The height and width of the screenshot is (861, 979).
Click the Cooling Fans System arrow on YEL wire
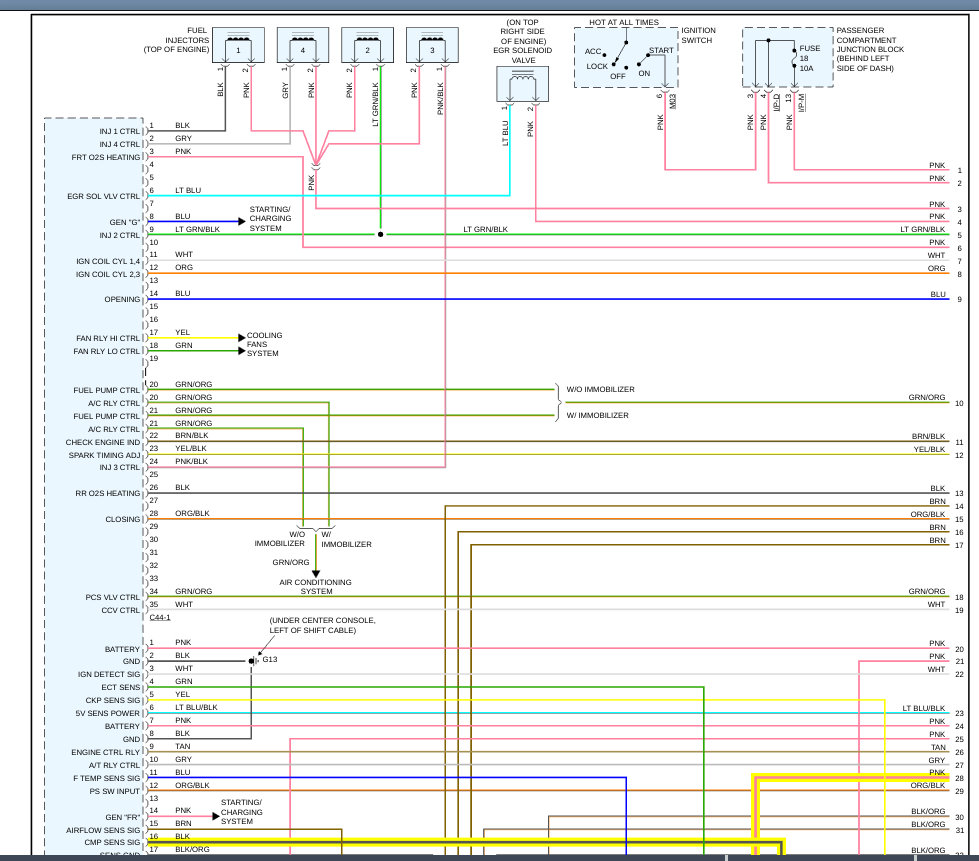click(242, 338)
